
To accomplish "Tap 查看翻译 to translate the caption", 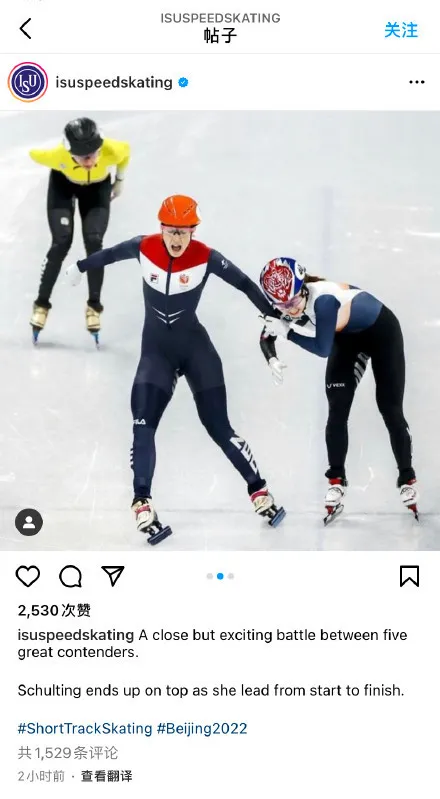I will [107, 776].
